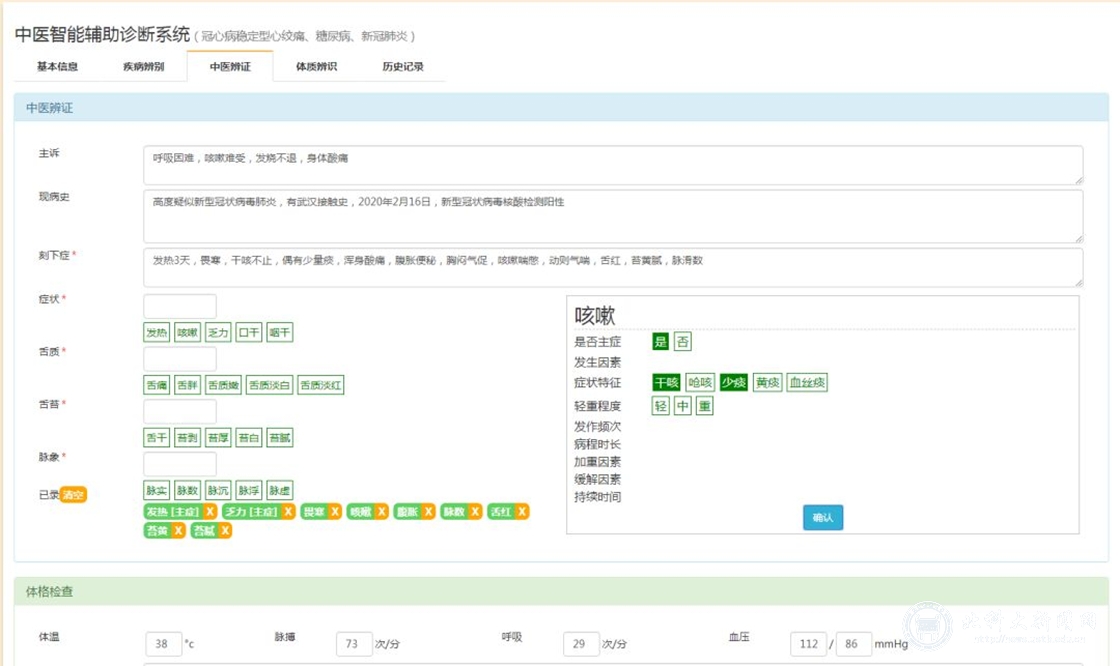Screen dimensions: 1120x666
Task: Select the 舌干 coating suggestion chip
Action: click(156, 437)
